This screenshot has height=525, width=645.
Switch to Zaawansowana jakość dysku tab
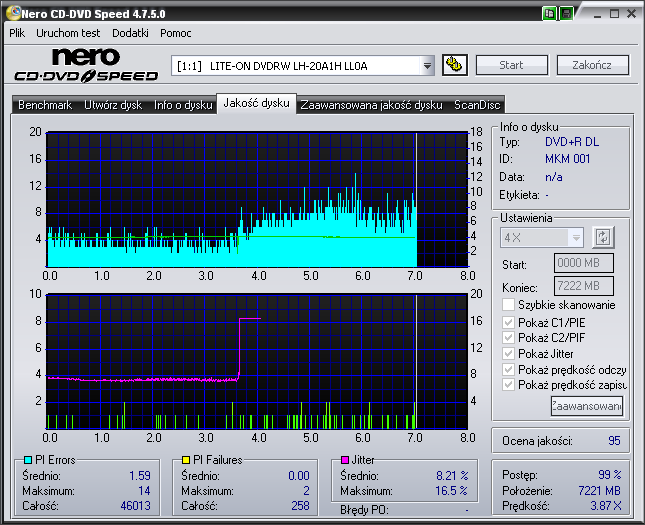pyautogui.click(x=371, y=105)
